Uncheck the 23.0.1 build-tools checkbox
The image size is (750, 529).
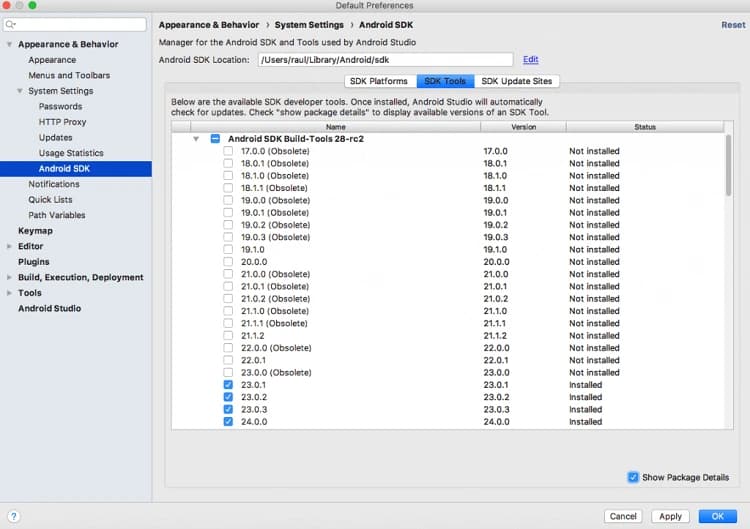[228, 385]
